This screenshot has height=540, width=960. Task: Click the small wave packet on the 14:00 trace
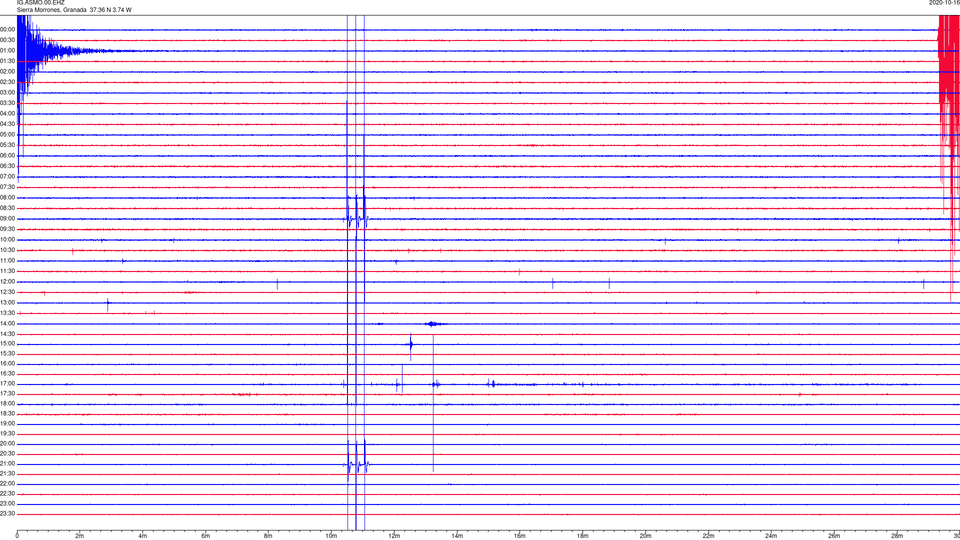click(x=433, y=324)
